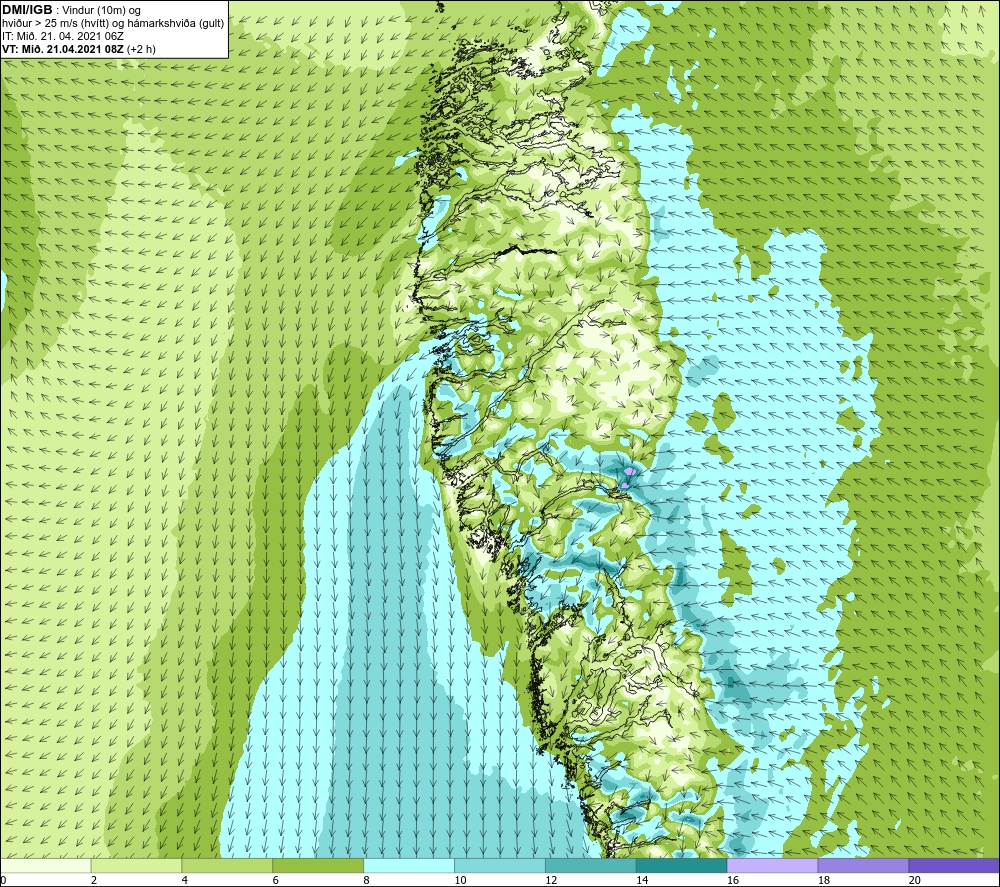Screen dimensions: 1000x887
Task: Click the 0–2 m/s palest legend swatch
Action: pyautogui.click(x=46, y=866)
